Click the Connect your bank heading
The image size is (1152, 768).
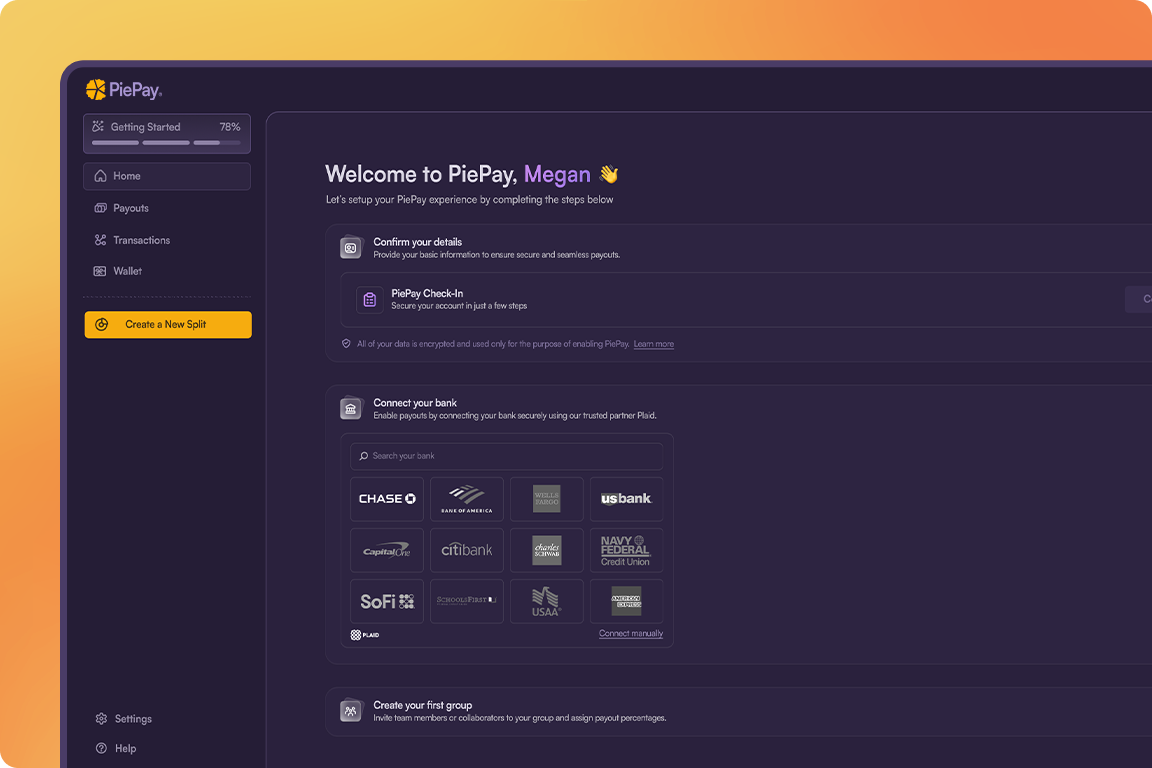click(415, 403)
